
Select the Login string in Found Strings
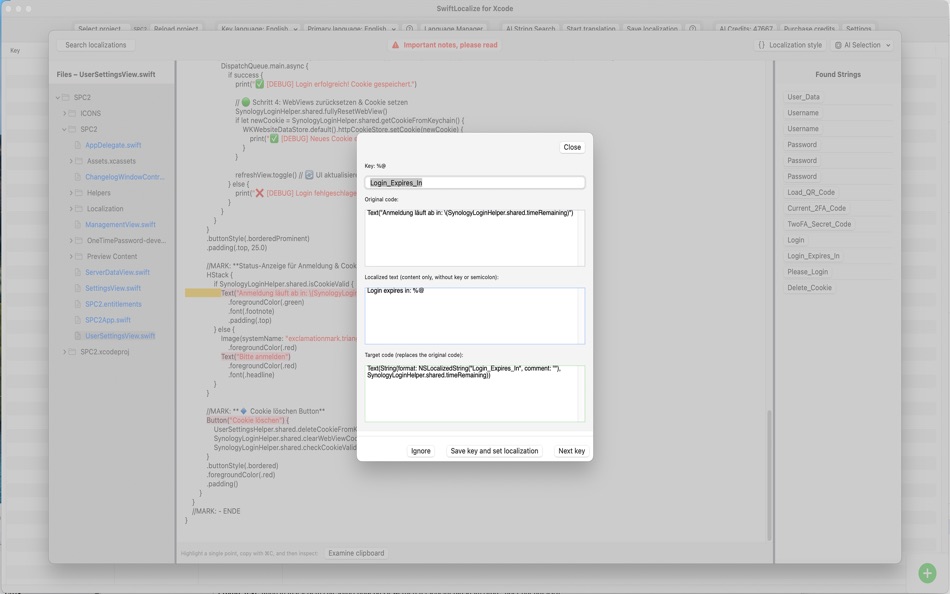click(796, 240)
